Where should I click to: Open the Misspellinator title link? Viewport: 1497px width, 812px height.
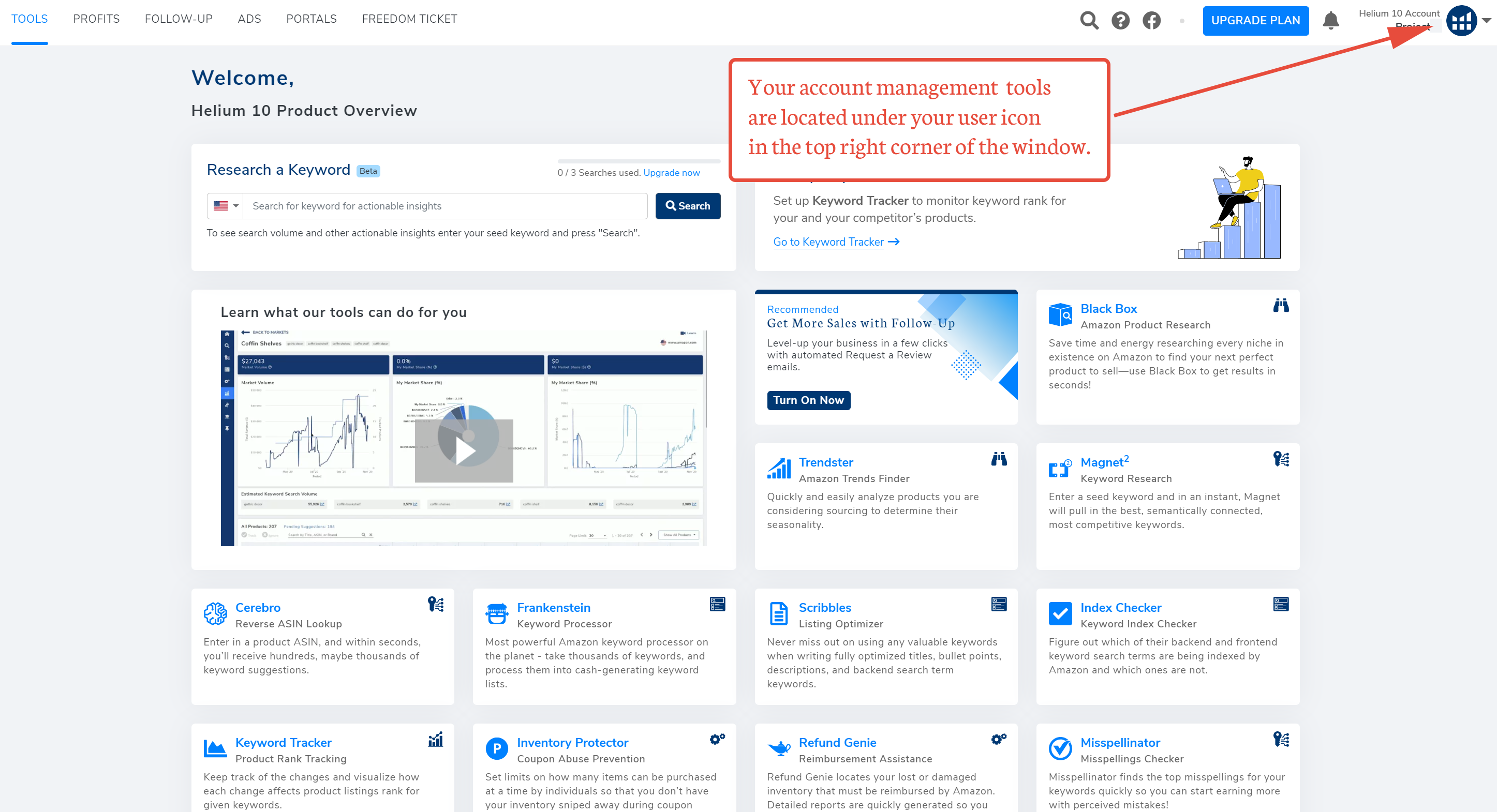(x=1119, y=742)
